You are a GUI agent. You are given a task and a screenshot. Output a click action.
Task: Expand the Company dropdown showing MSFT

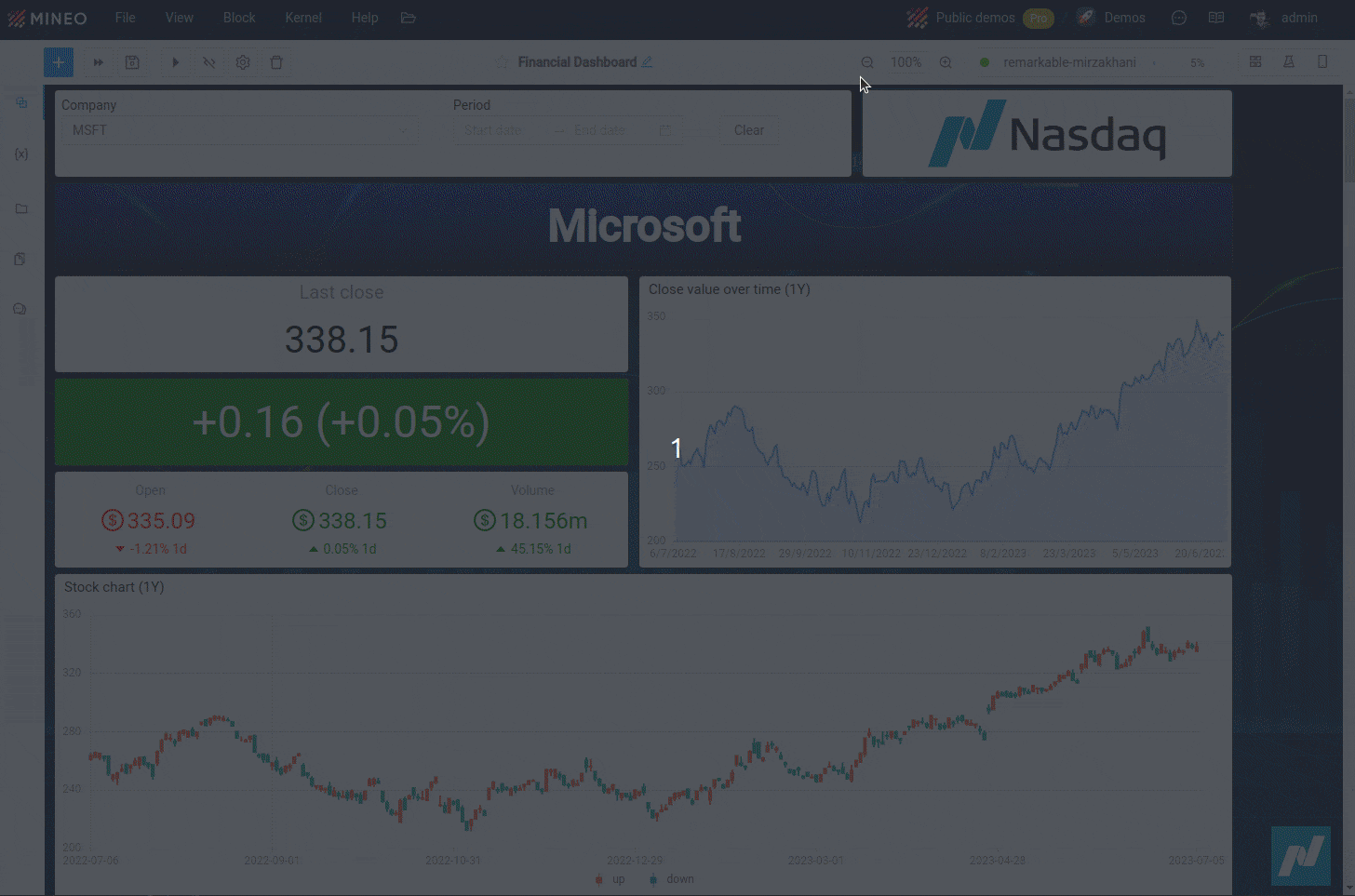(x=240, y=130)
